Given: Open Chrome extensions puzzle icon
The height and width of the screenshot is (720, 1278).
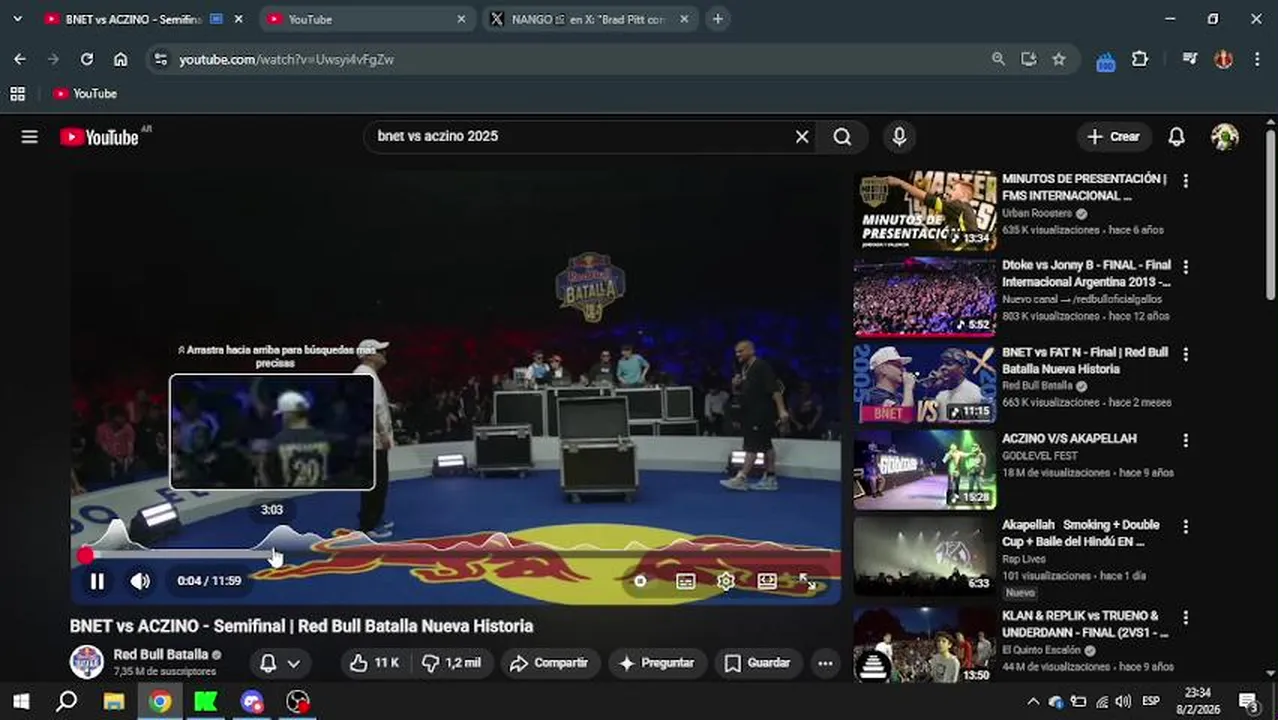Looking at the screenshot, I should (x=1140, y=59).
